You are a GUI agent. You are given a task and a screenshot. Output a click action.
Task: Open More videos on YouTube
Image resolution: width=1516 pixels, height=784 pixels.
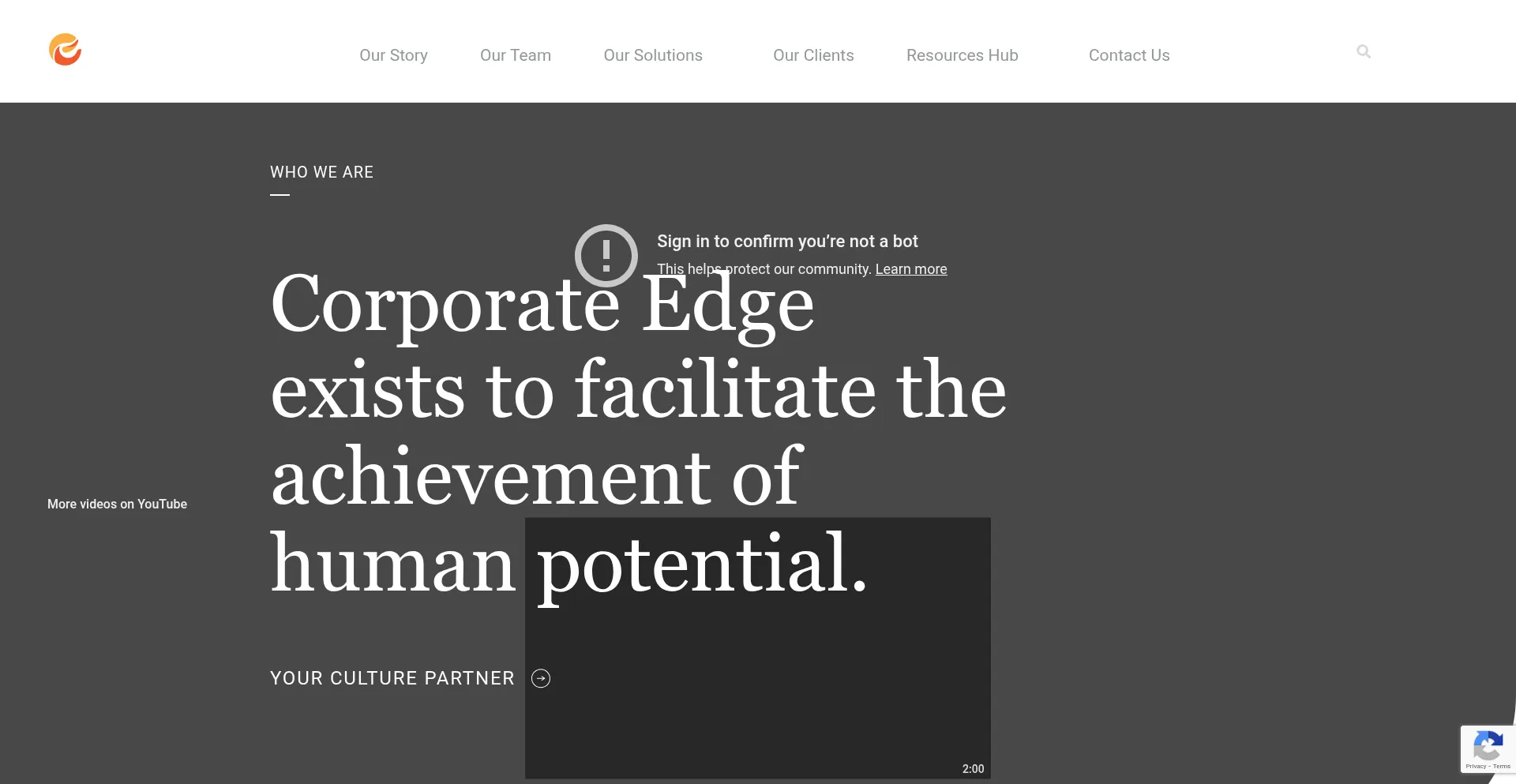(117, 504)
